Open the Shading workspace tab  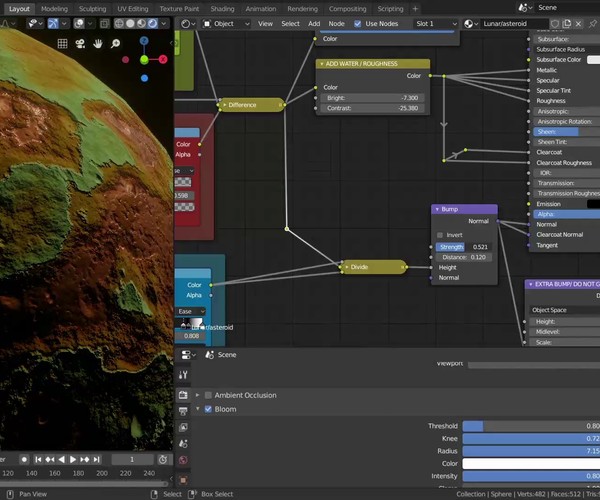222,8
